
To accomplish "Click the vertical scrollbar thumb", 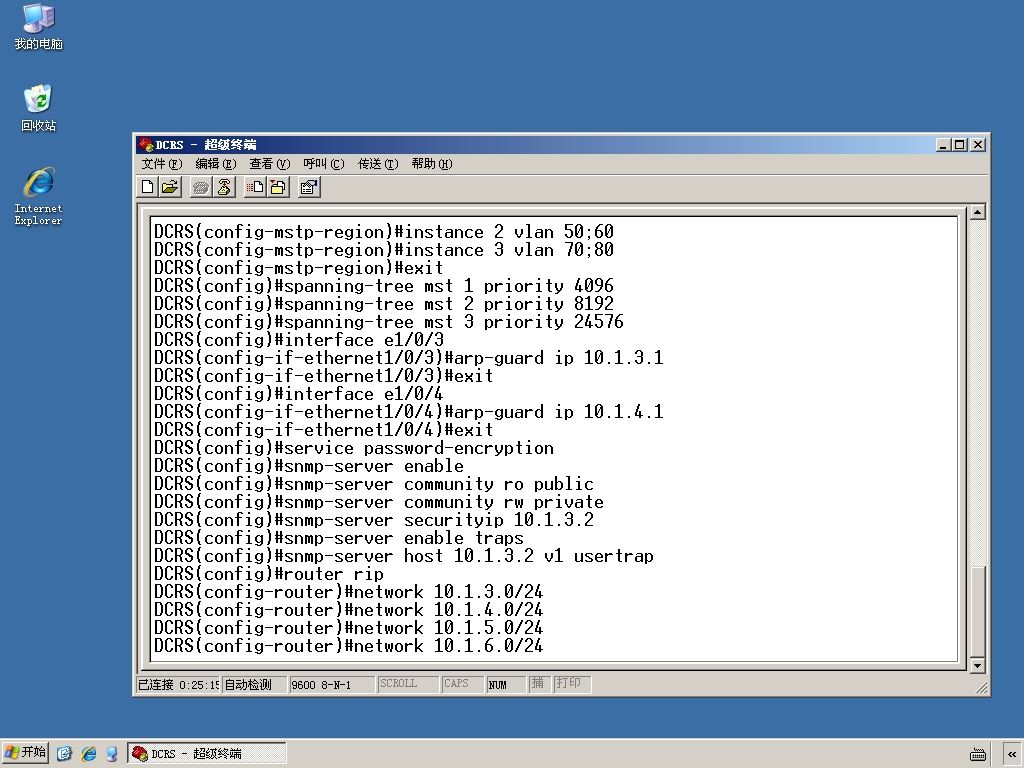I will (x=977, y=611).
